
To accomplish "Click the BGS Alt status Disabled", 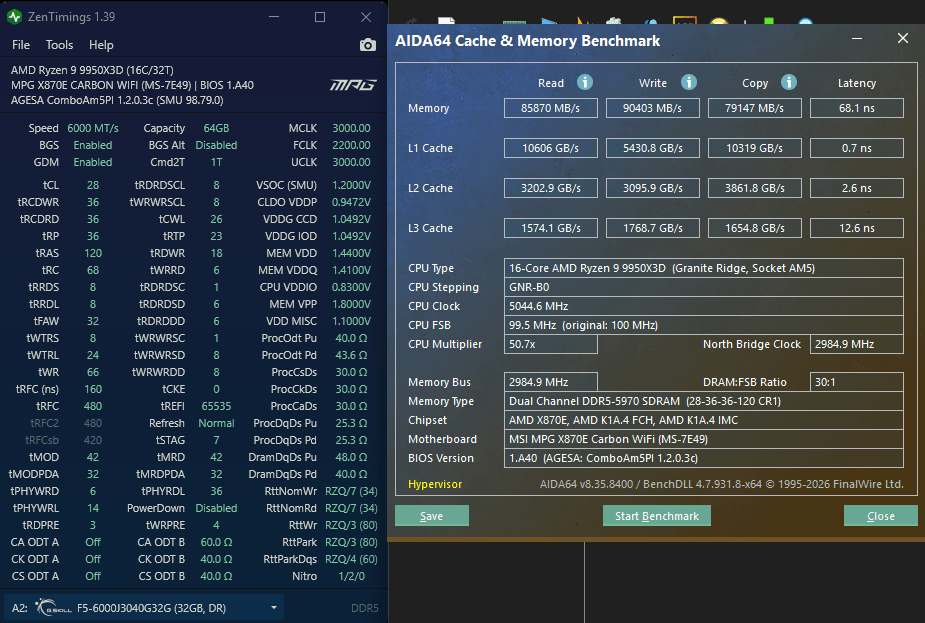I will click(x=216, y=145).
